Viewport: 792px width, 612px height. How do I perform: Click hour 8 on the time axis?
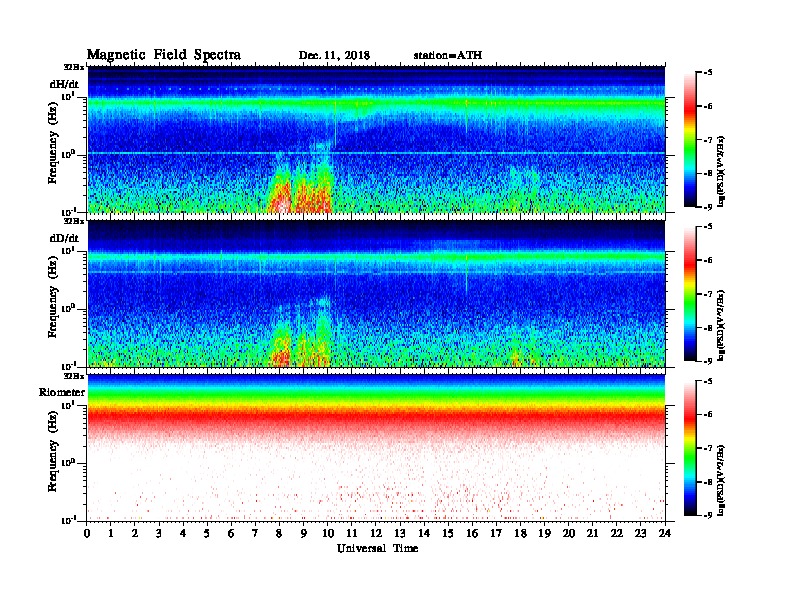click(x=279, y=534)
